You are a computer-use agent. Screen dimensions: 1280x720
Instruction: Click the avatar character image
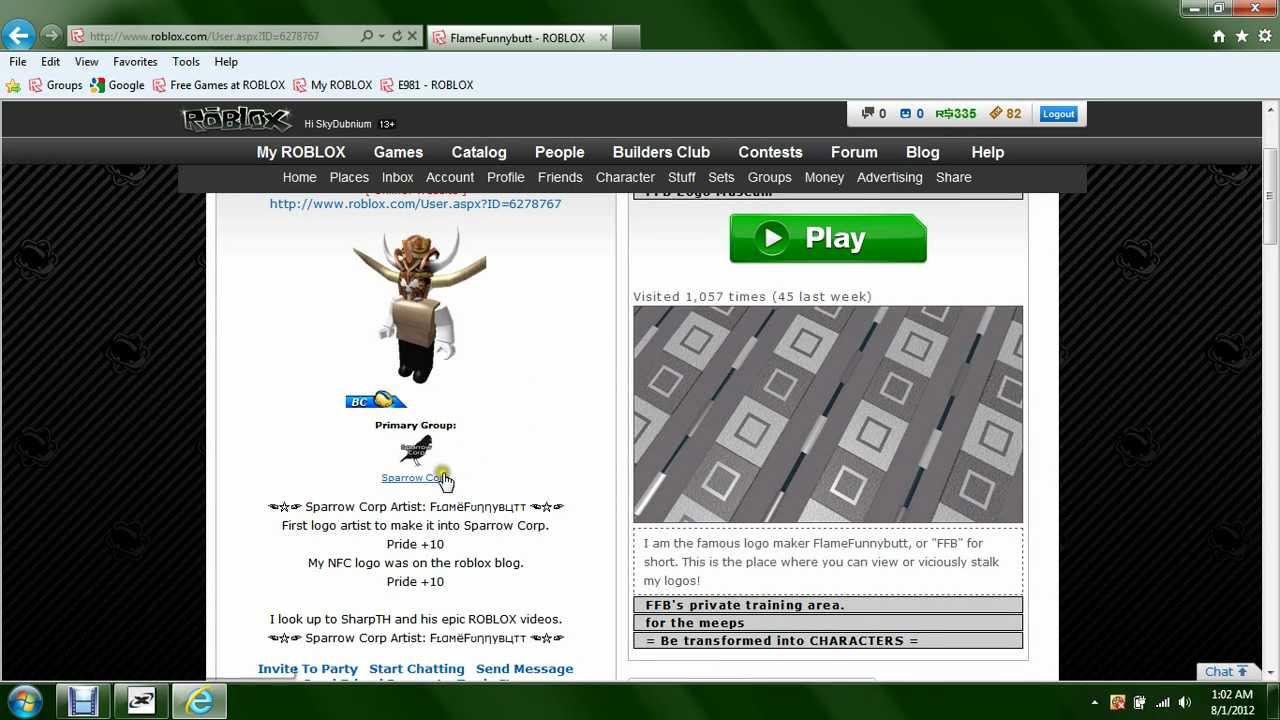point(419,306)
